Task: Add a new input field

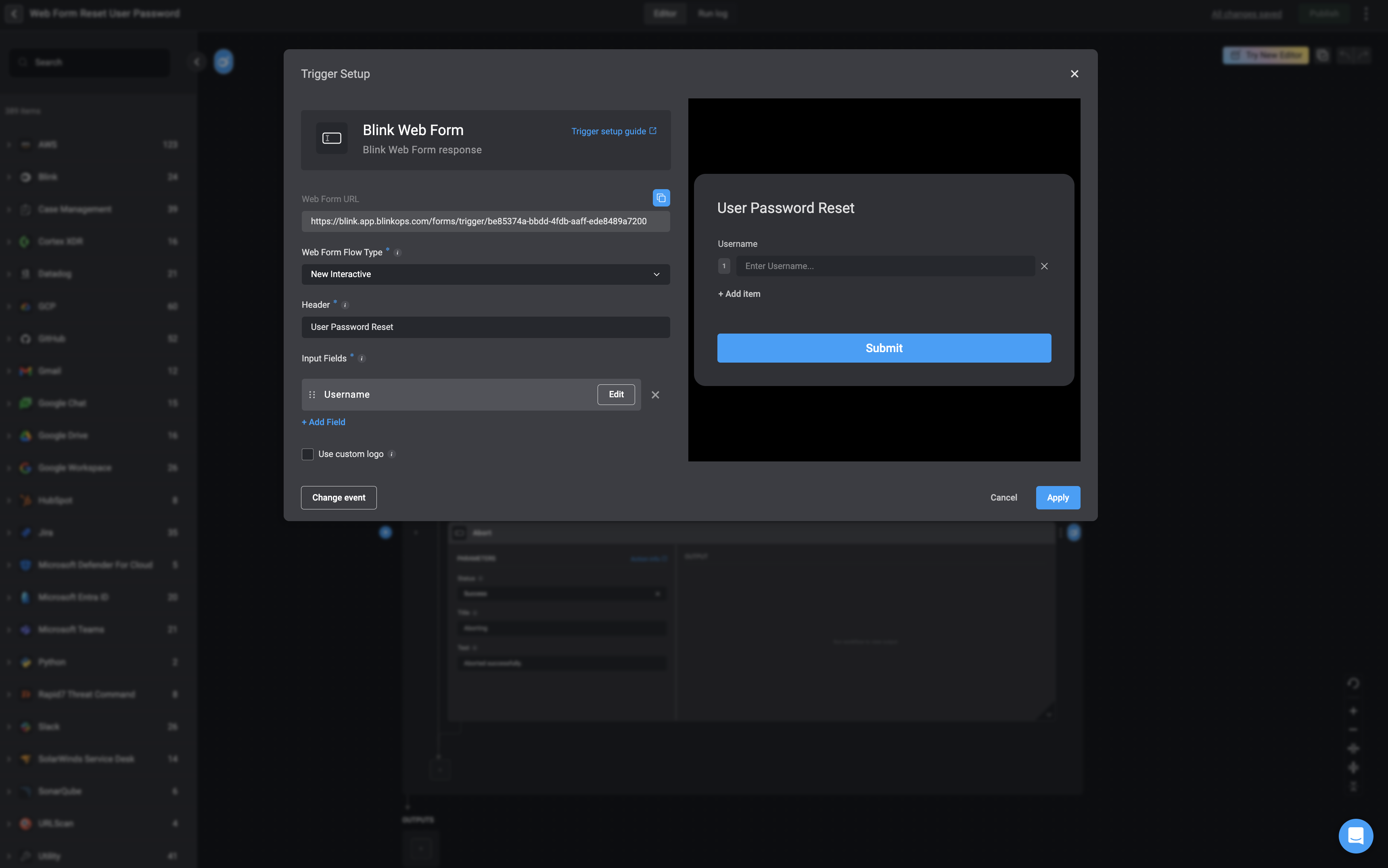Action: [x=323, y=422]
